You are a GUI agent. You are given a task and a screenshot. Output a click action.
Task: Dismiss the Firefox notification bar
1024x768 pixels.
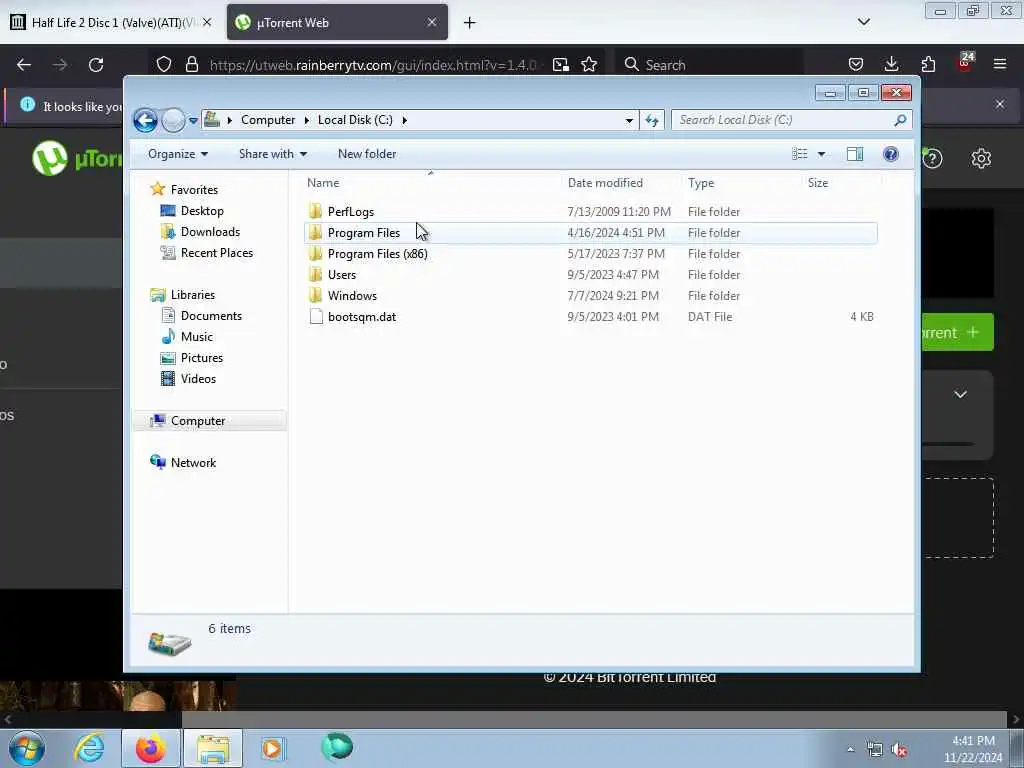(x=1000, y=104)
